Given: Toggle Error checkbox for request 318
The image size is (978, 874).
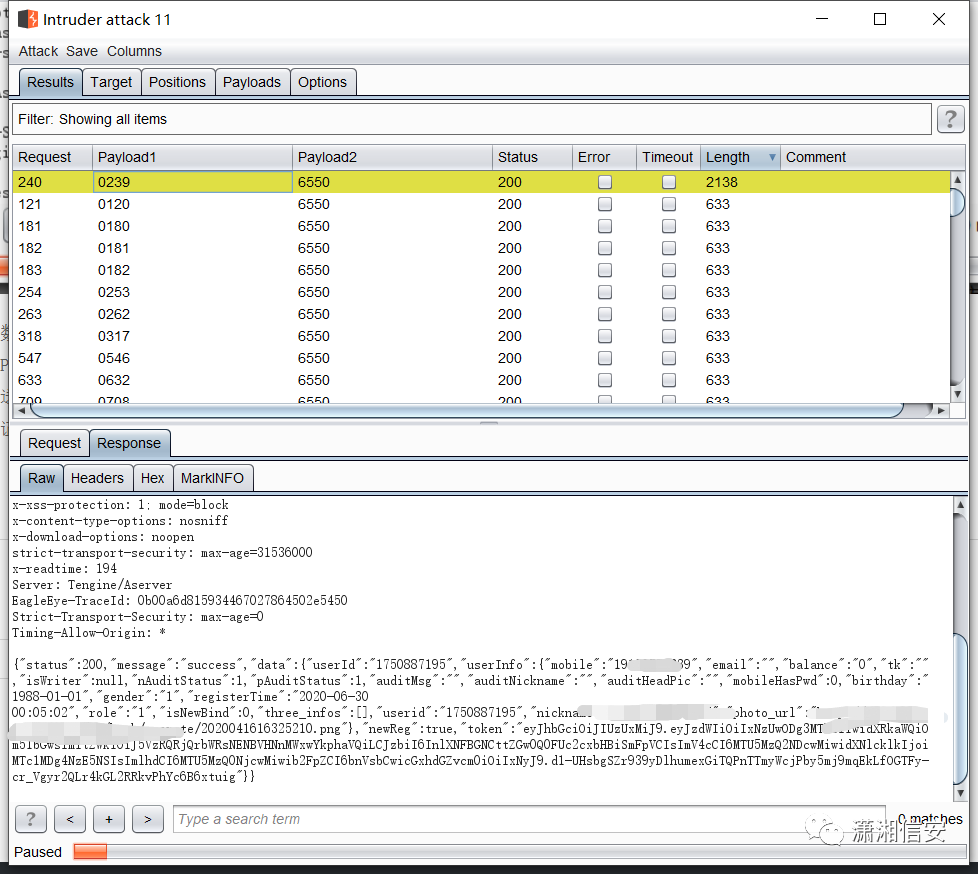Looking at the screenshot, I should (x=604, y=336).
